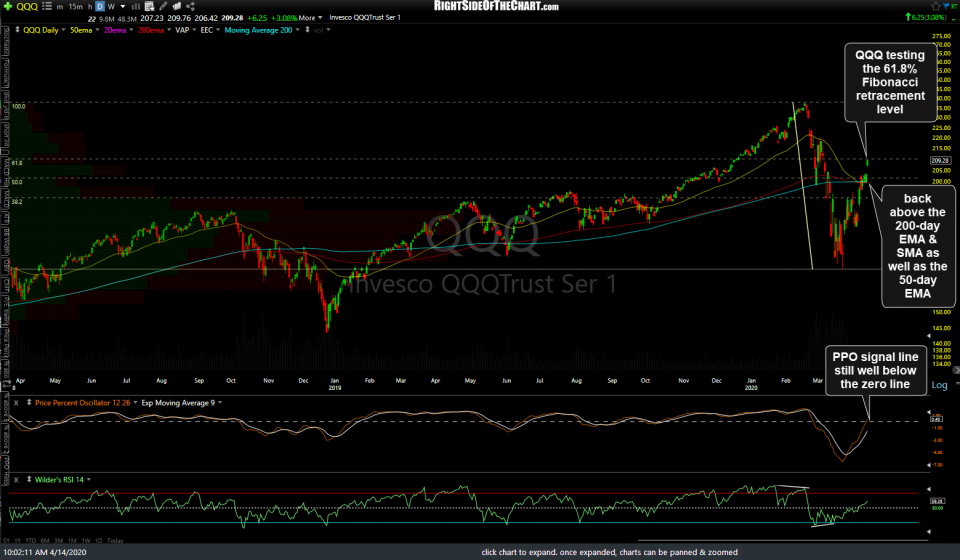The width and height of the screenshot is (960, 560).
Task: Click the blue flag icon at top right
Action: pos(946,6)
